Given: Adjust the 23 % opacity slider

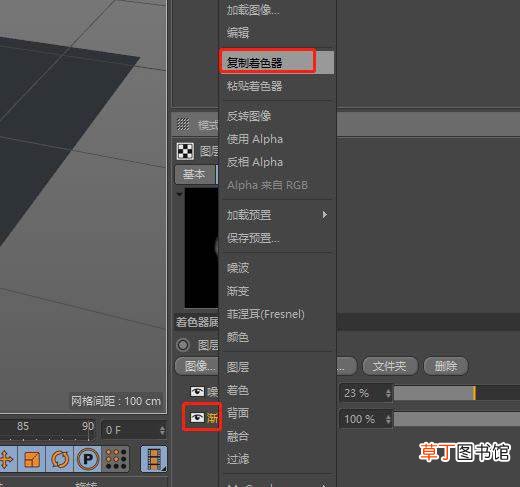Looking at the screenshot, I should (x=457, y=393).
